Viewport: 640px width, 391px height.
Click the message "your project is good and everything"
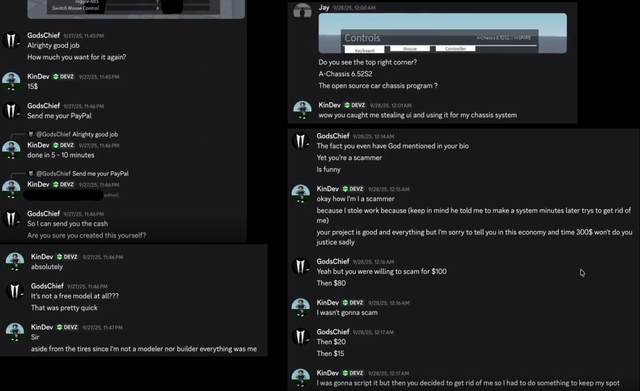tap(474, 237)
